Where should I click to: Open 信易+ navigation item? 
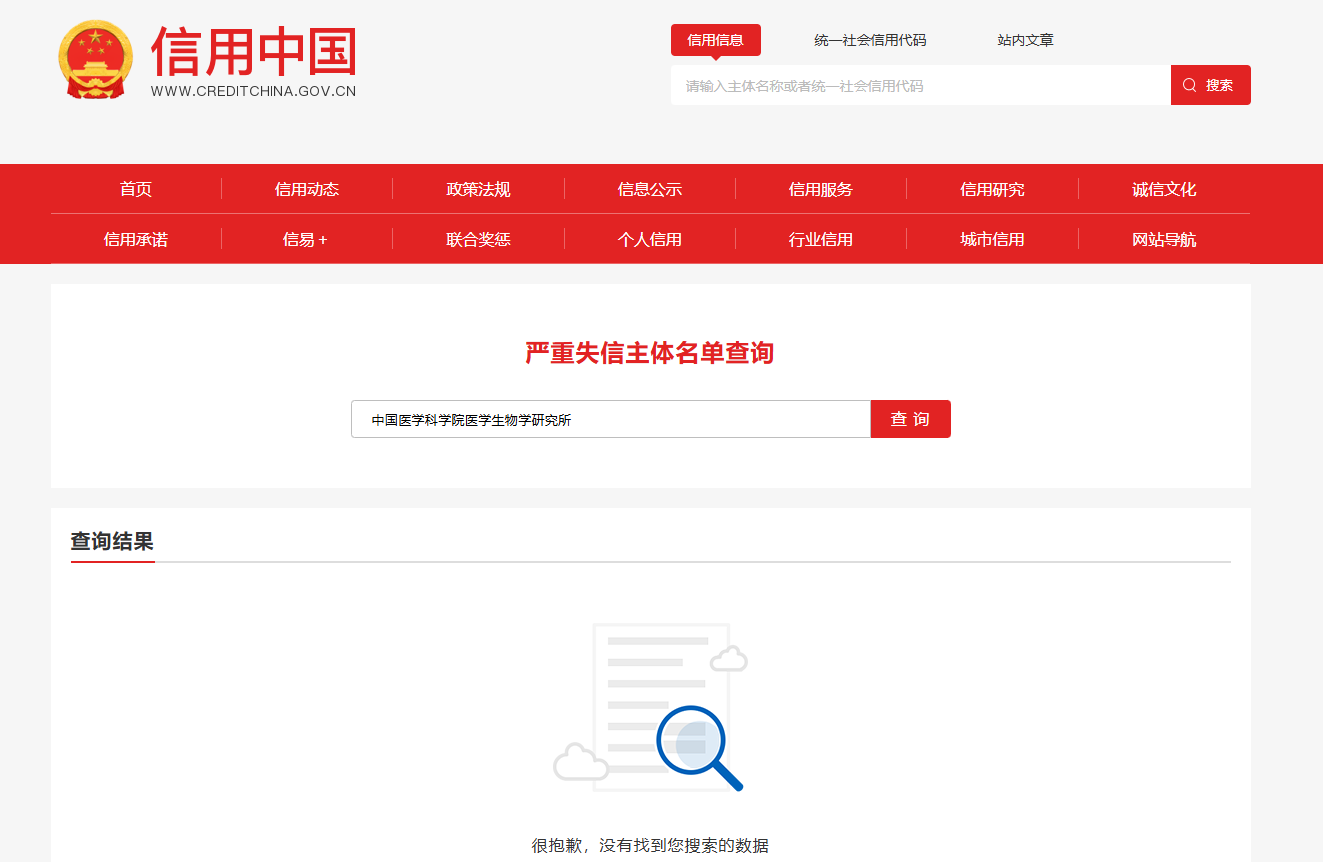tap(305, 239)
